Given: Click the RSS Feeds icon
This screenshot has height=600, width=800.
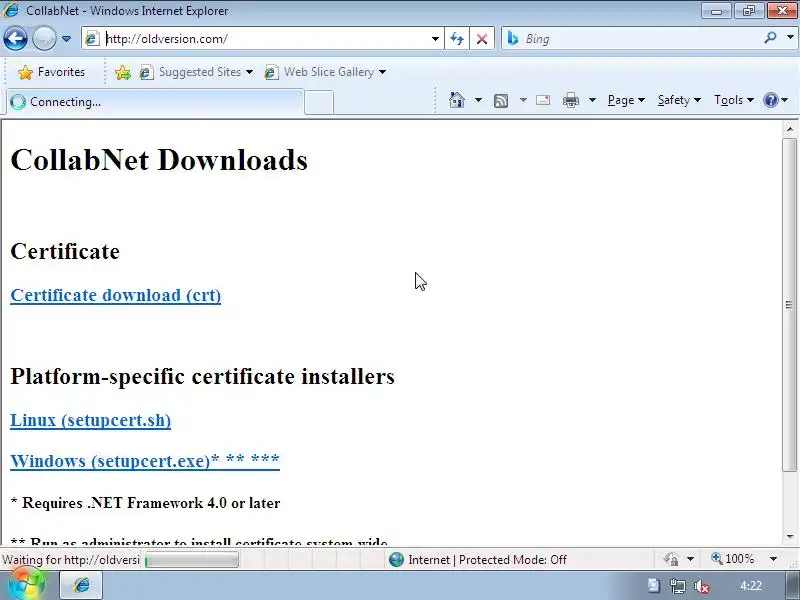Looking at the screenshot, I should coord(501,101).
